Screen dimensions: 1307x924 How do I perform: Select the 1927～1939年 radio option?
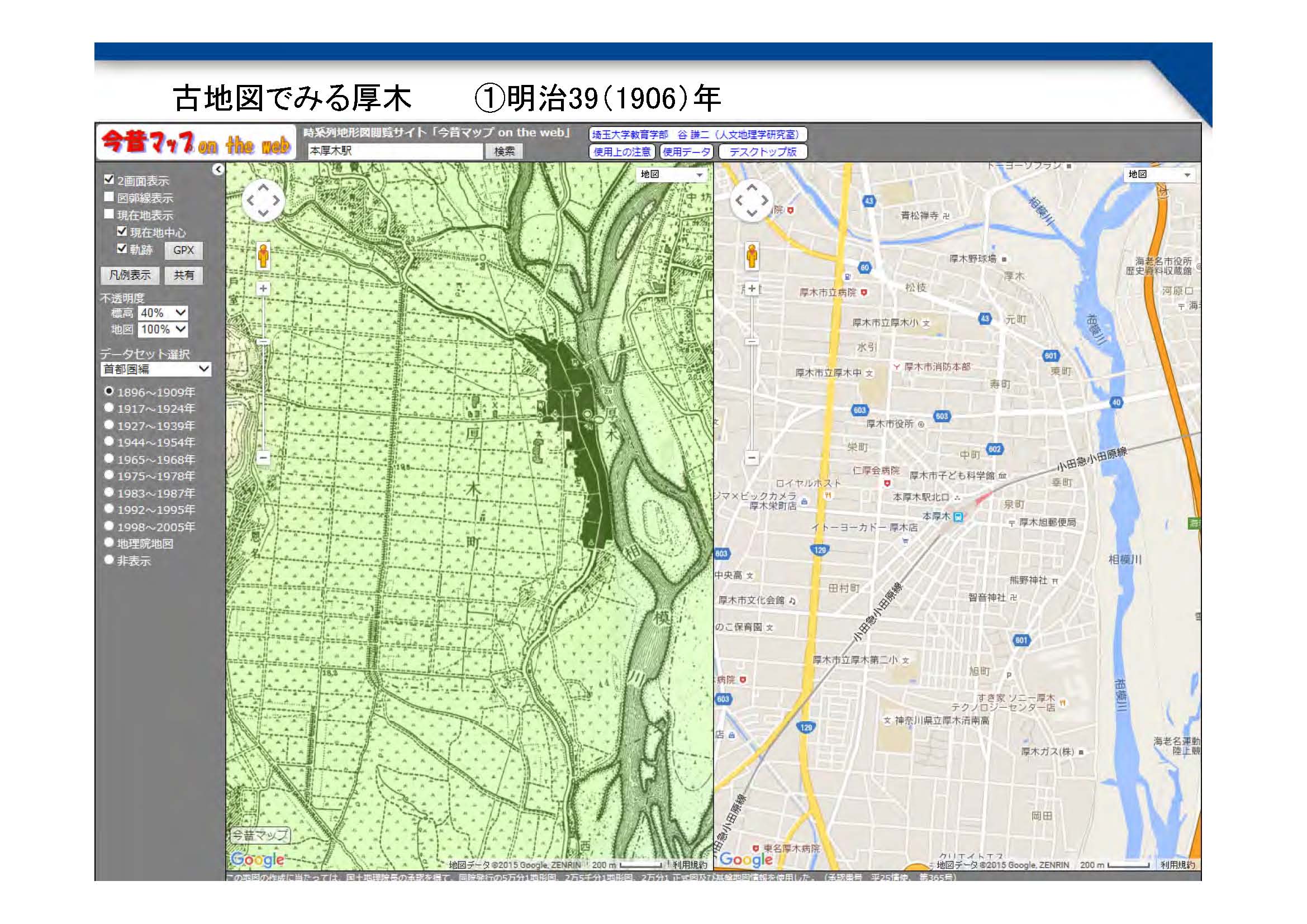(109, 425)
